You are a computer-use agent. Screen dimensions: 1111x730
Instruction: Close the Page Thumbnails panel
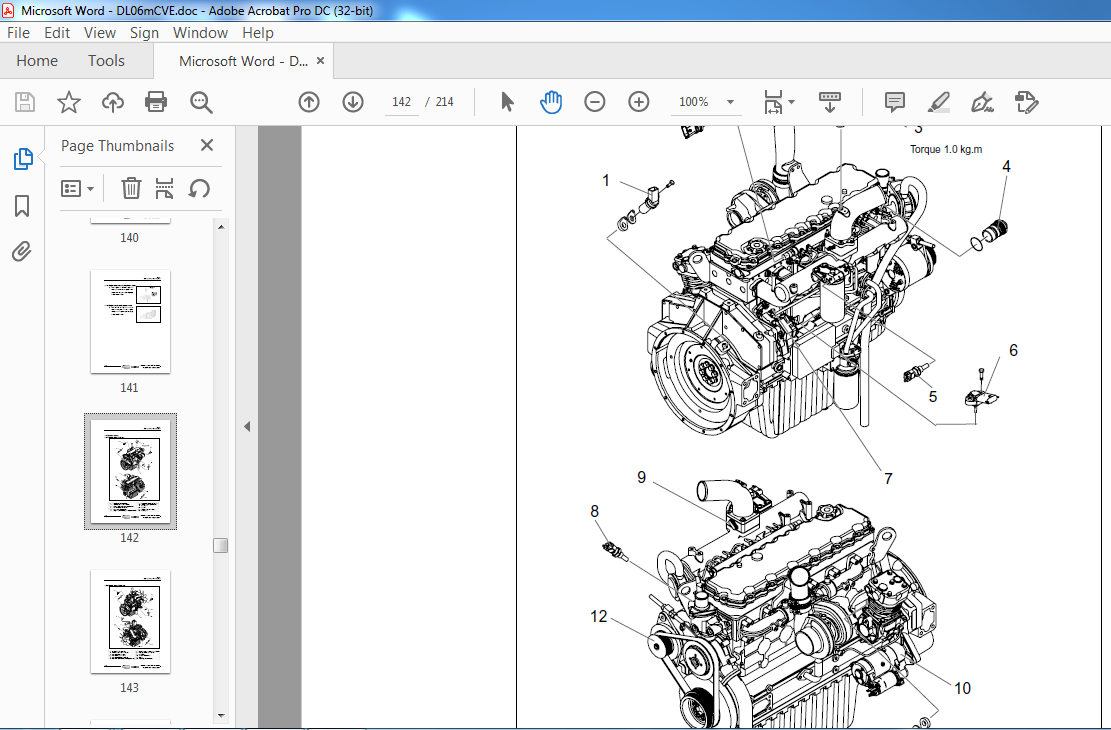click(x=207, y=145)
